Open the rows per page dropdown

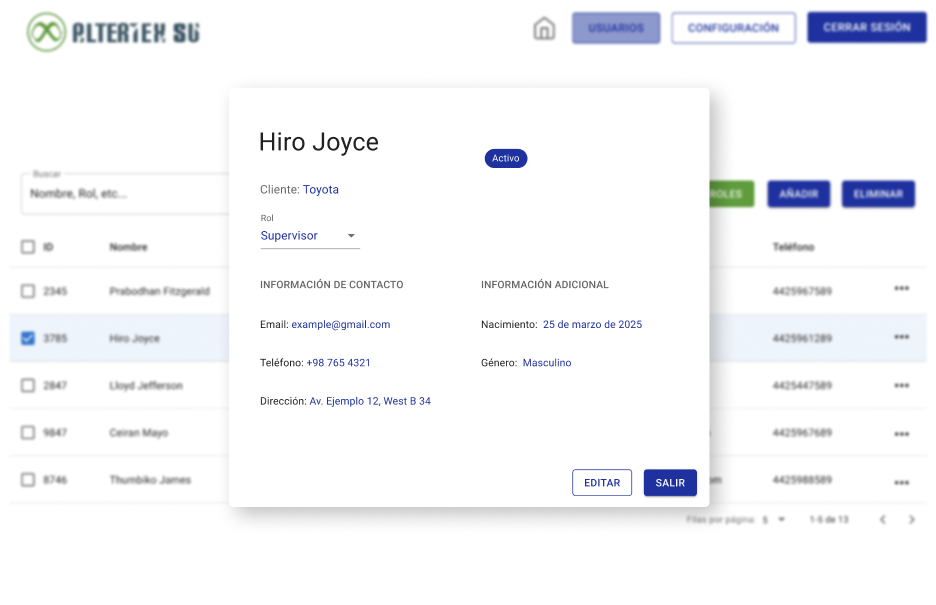[x=774, y=520]
